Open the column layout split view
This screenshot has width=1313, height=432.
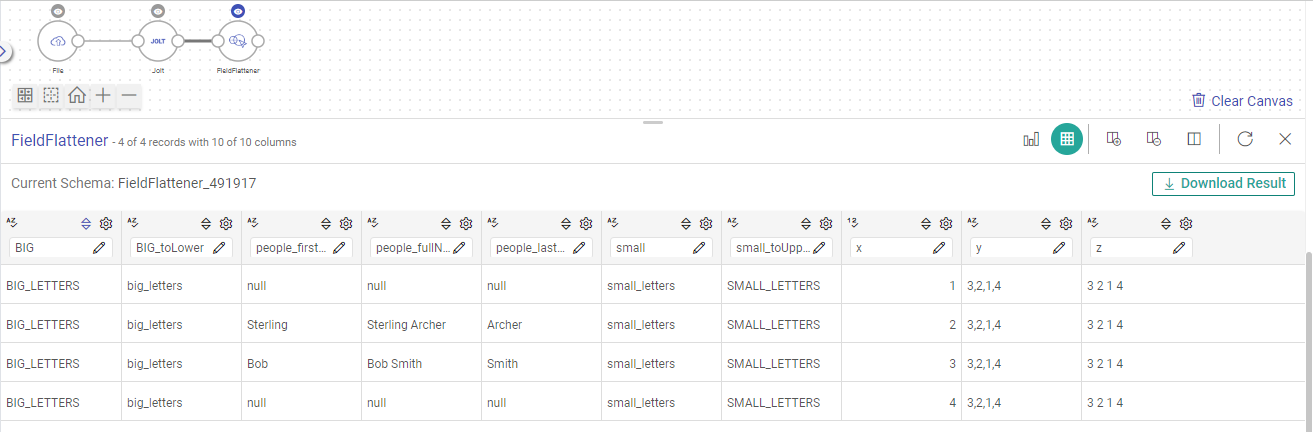(x=1194, y=139)
